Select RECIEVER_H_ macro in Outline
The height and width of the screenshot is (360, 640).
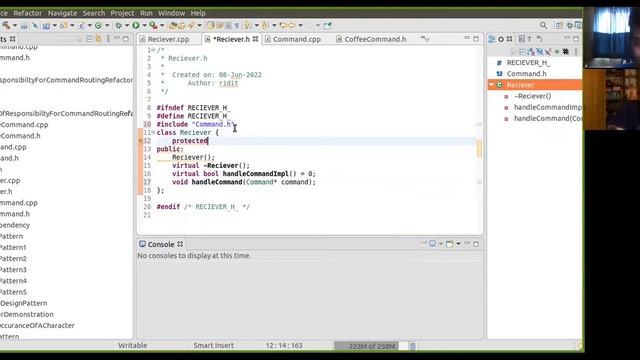pyautogui.click(x=528, y=62)
